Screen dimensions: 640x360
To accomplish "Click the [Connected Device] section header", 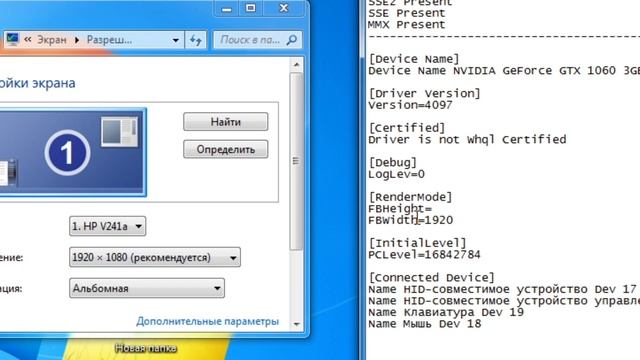I will pos(431,278).
